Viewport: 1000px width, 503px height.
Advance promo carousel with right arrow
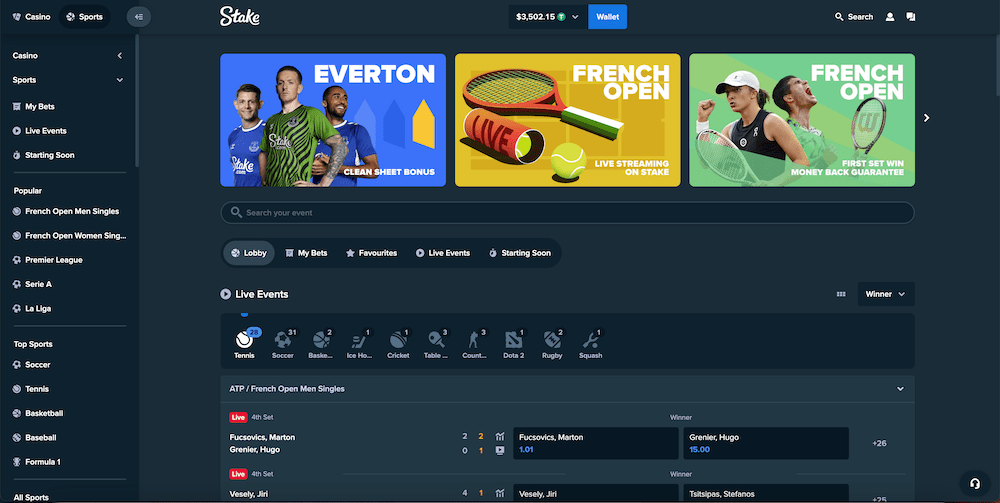point(927,118)
